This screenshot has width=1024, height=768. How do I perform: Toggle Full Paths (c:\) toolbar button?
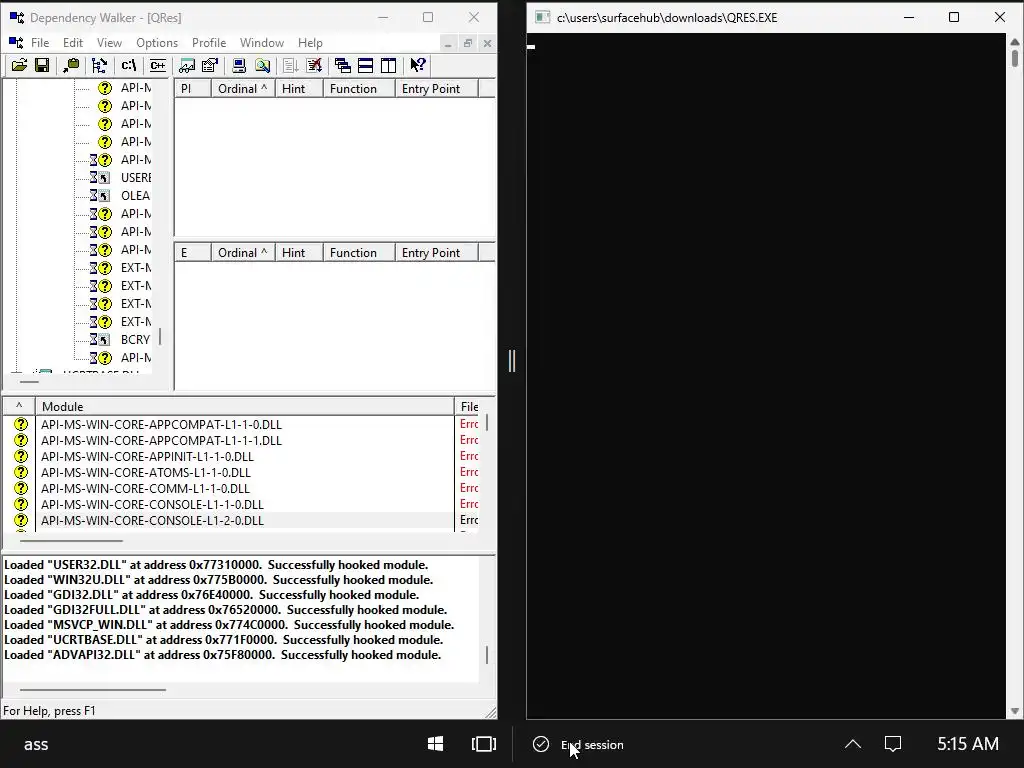(129, 65)
